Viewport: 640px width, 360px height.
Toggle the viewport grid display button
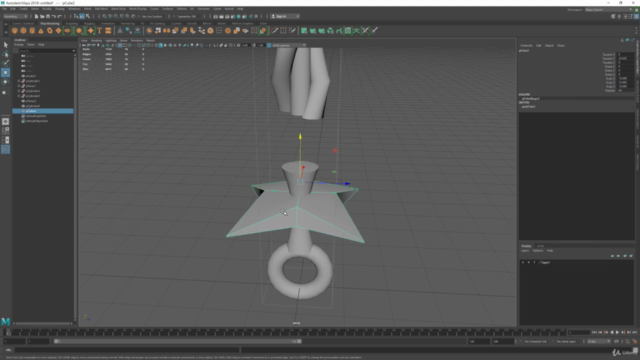tap(120, 45)
